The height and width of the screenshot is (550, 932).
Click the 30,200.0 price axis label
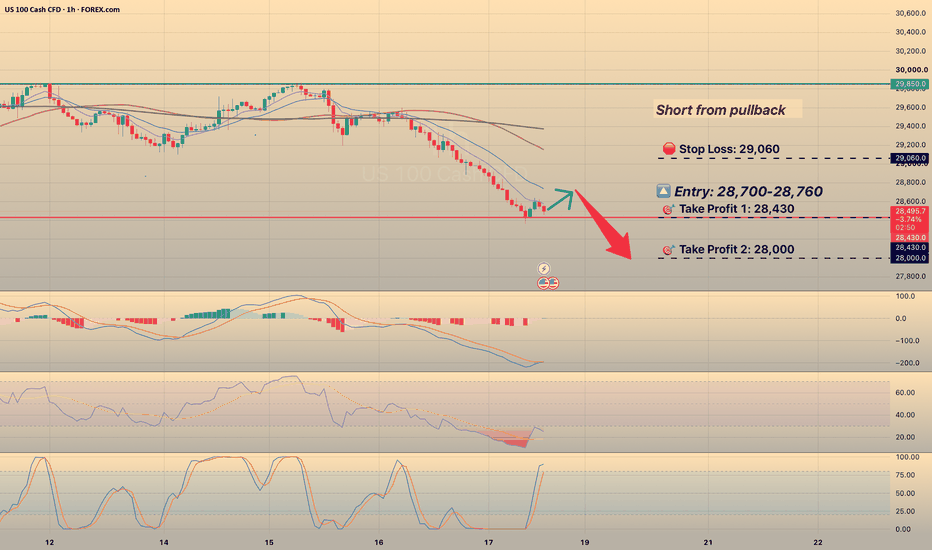pos(911,51)
